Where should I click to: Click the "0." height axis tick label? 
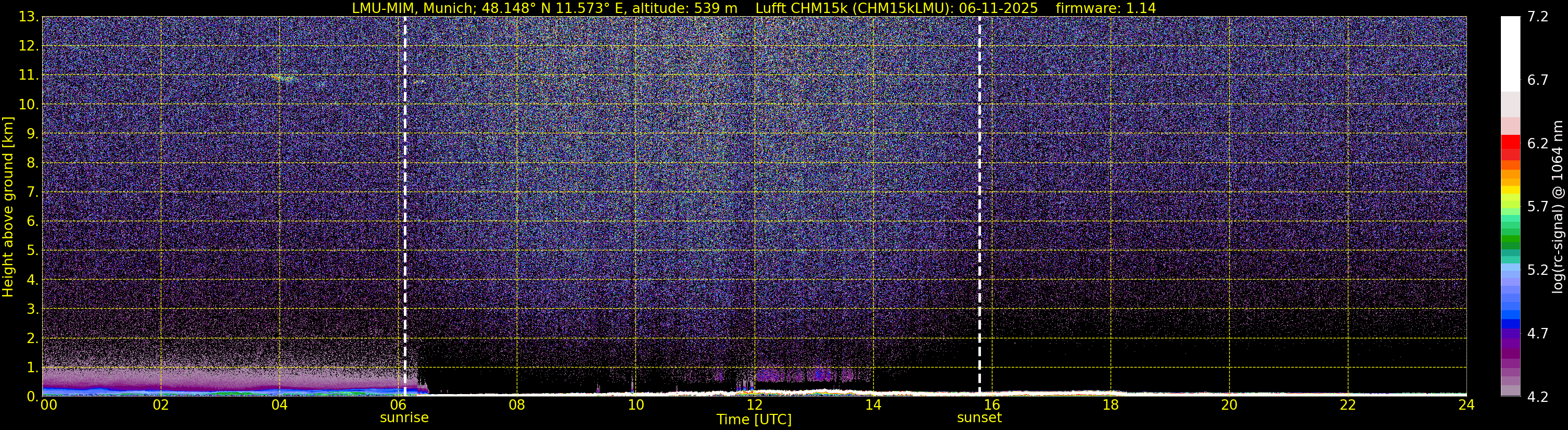(33, 397)
